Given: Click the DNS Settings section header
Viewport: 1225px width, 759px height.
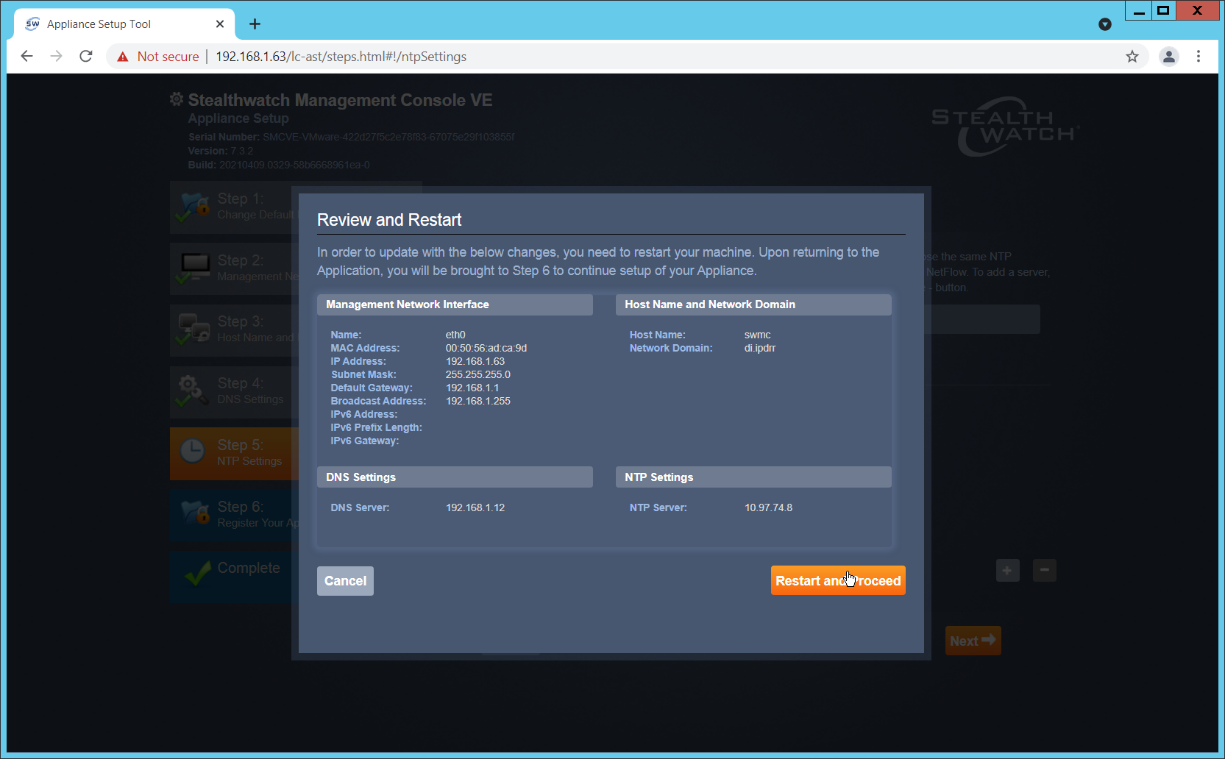Looking at the screenshot, I should (455, 477).
